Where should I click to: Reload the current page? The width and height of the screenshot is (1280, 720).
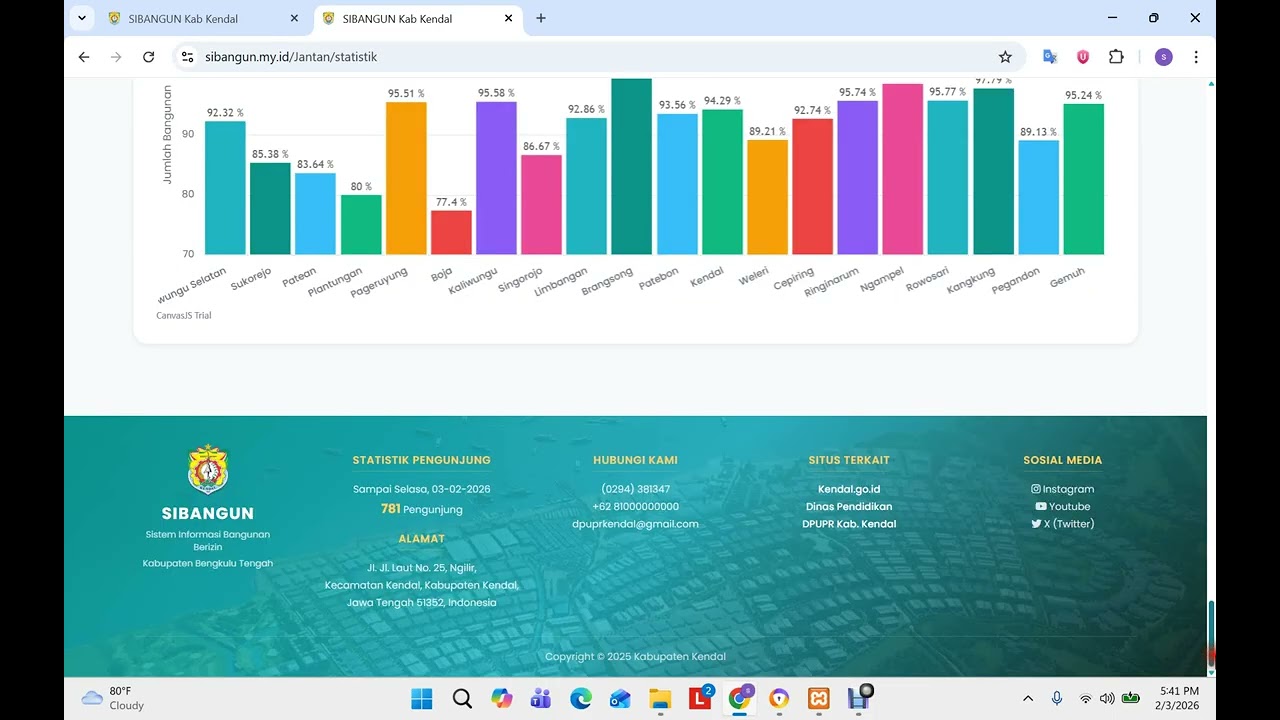(148, 57)
